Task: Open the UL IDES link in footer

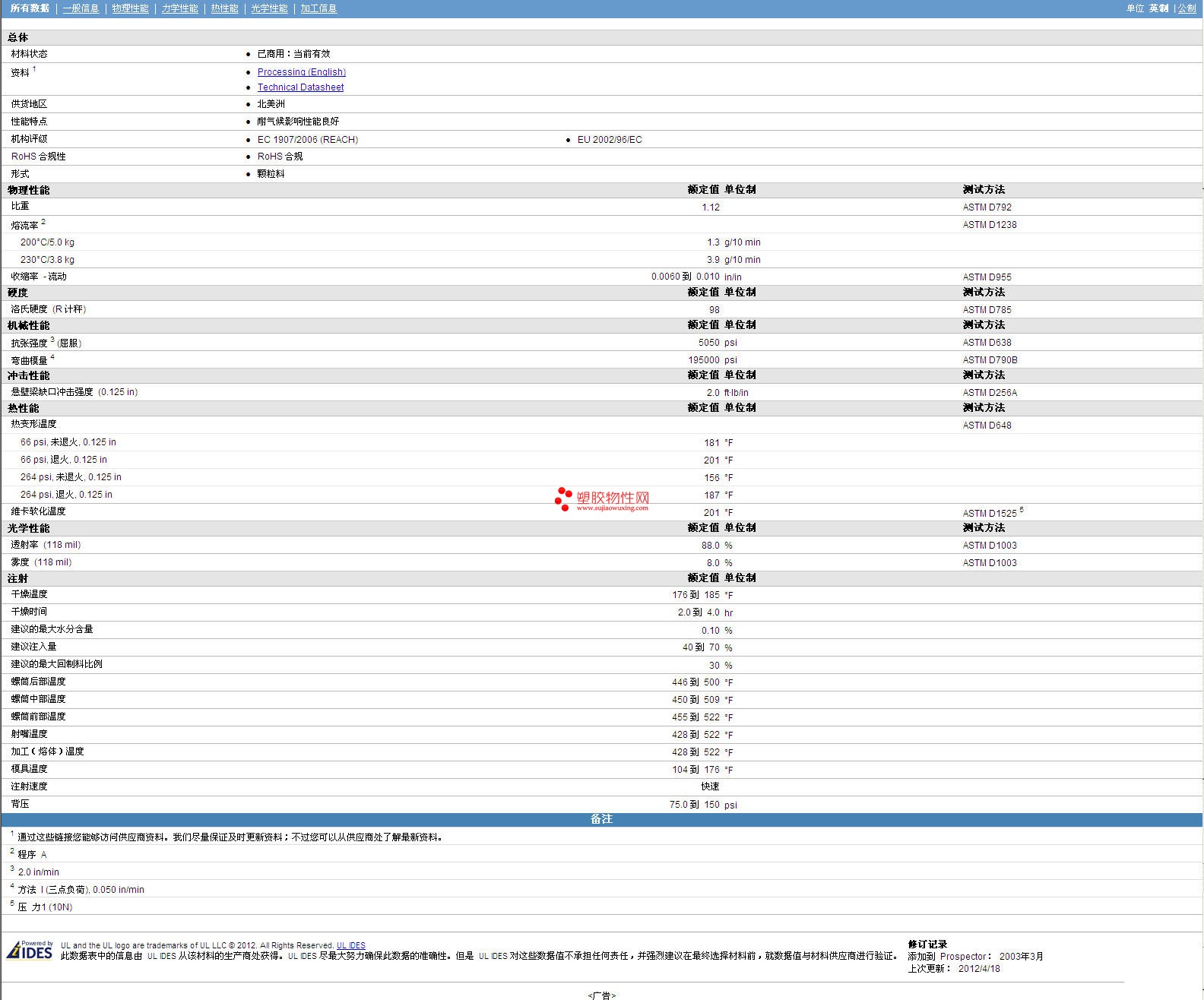Action: tap(351, 945)
